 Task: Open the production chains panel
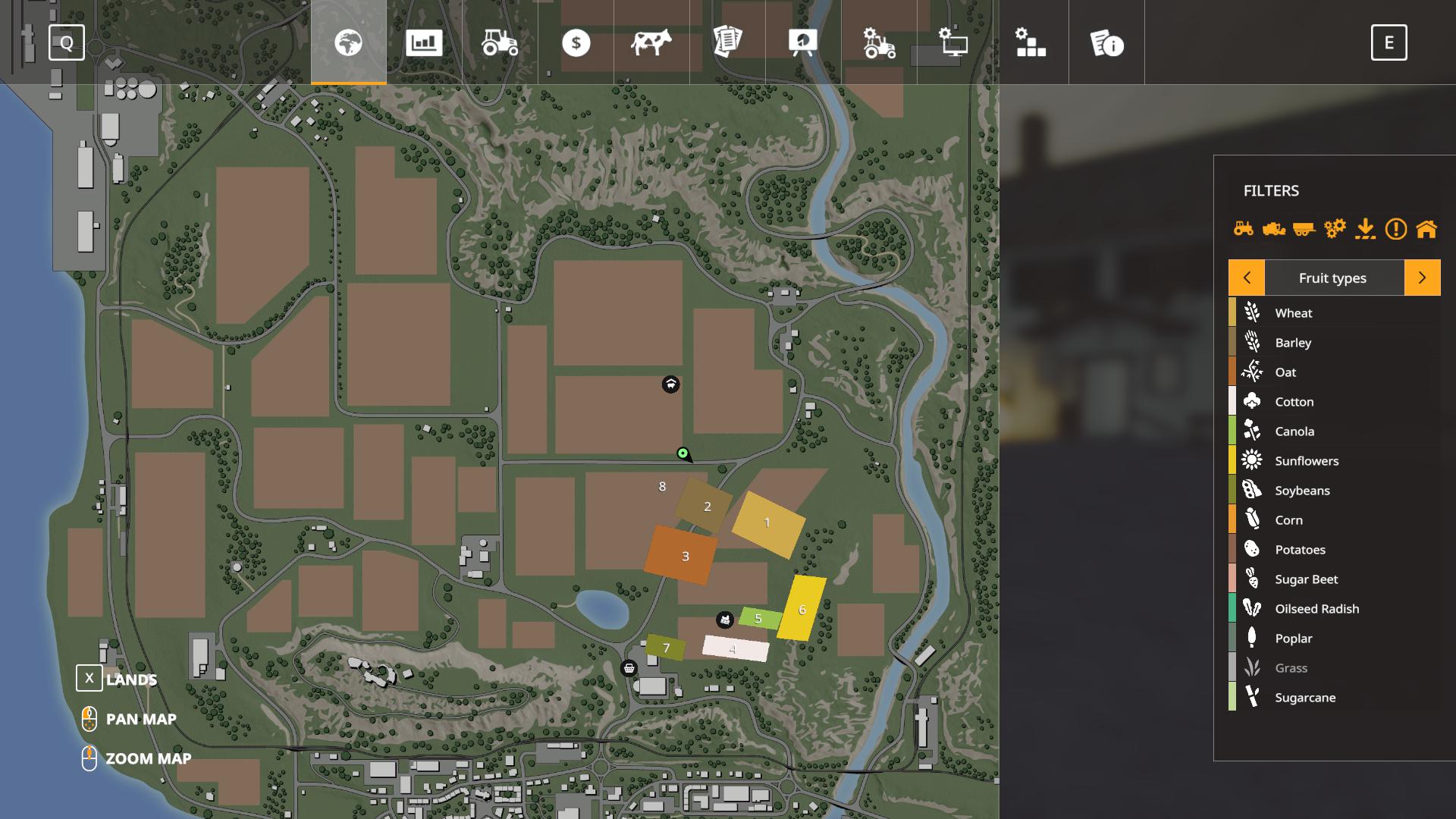point(1030,42)
